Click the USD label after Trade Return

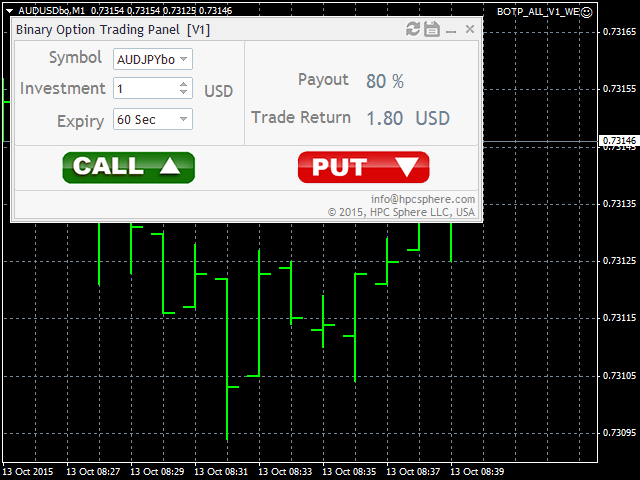433,118
